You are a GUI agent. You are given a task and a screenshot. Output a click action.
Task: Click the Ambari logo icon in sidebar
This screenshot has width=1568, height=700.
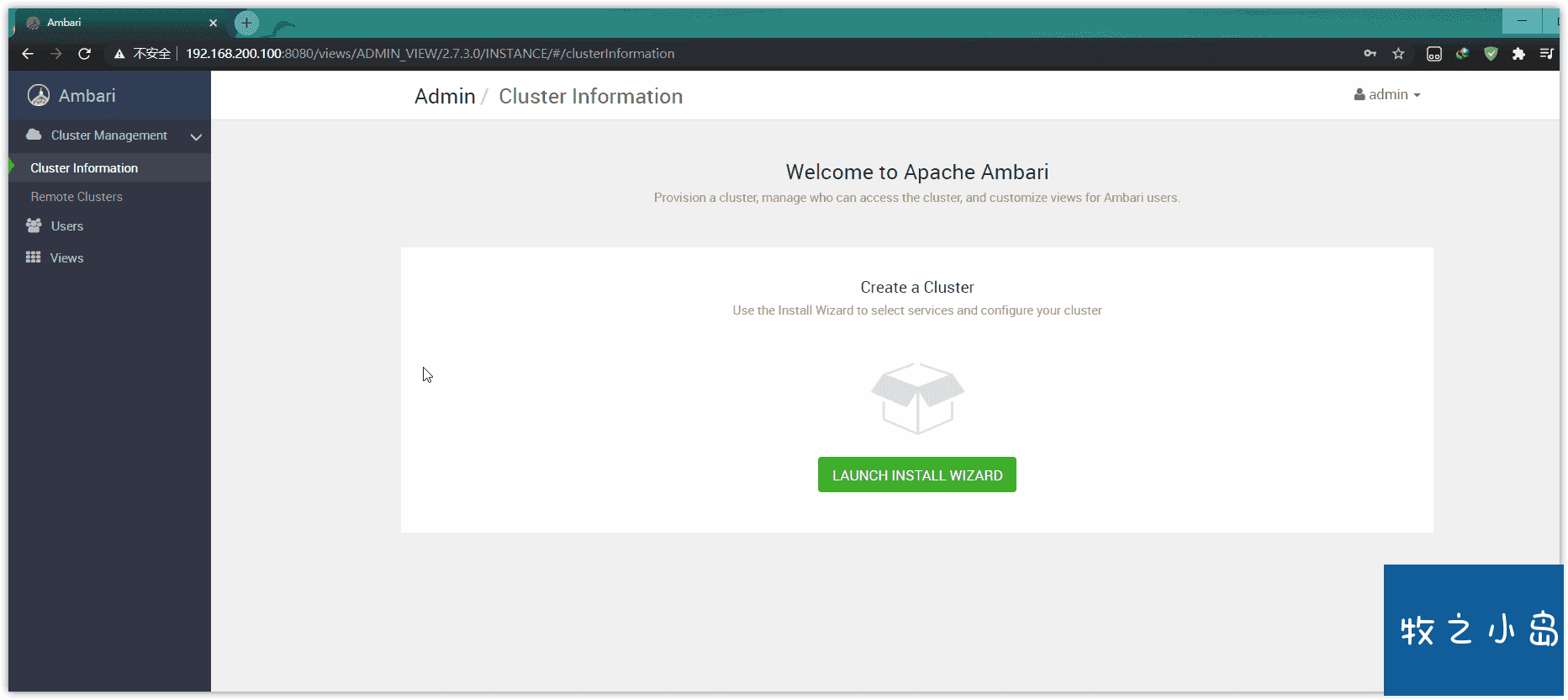39,96
